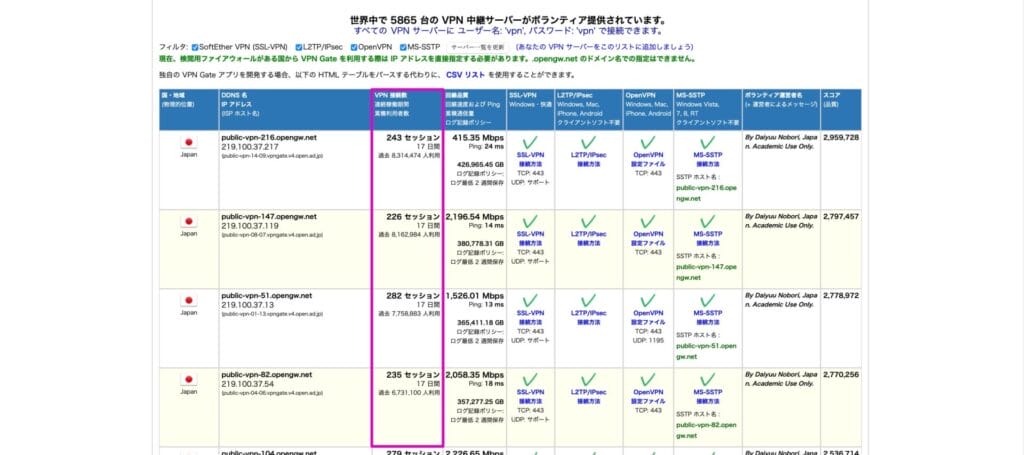
Task: Click L2TP/IPsec checkmark icon in public-vpn-147 row
Action: [588, 222]
